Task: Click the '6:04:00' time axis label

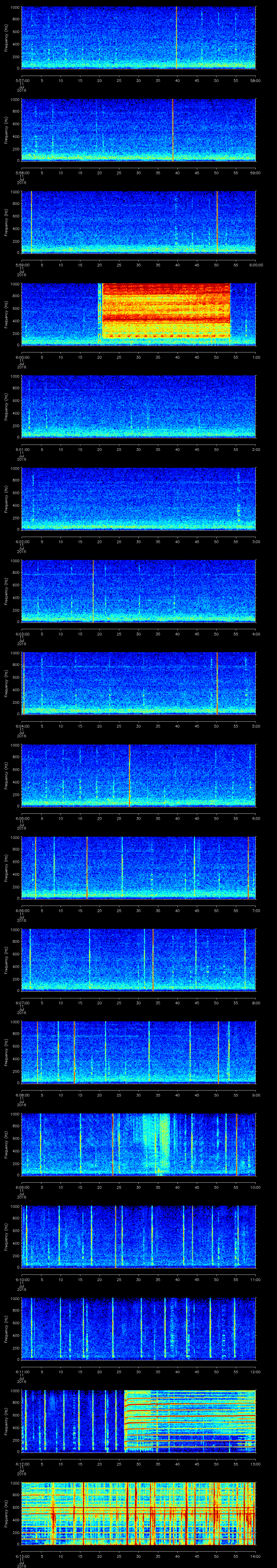Action: (22, 726)
